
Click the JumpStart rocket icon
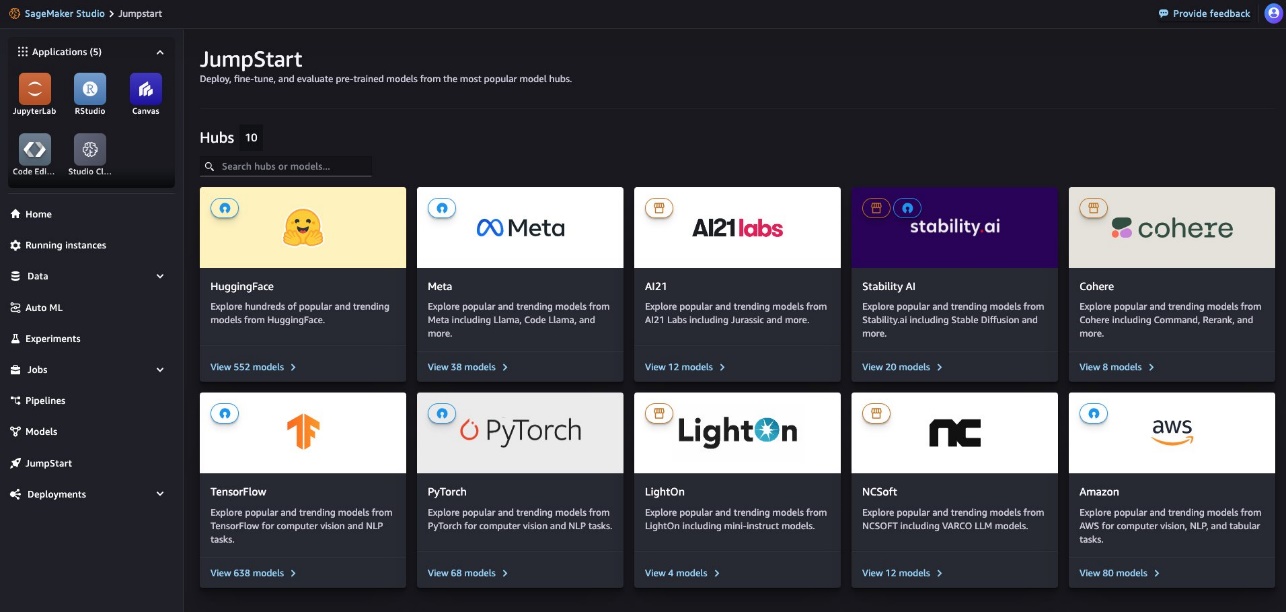click(x=15, y=463)
